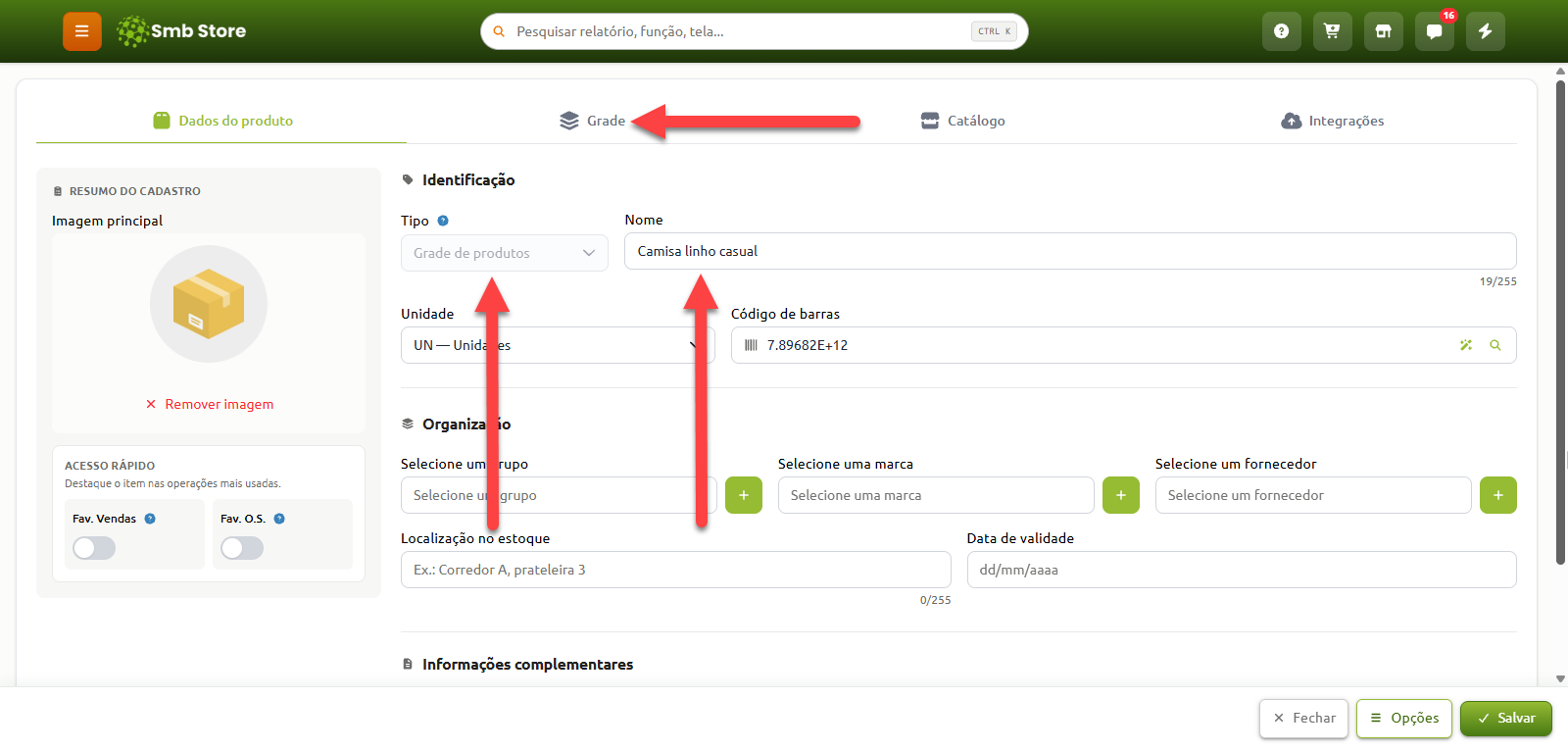The image size is (1568, 750).
Task: Click the Data de validade field
Action: [1242, 570]
